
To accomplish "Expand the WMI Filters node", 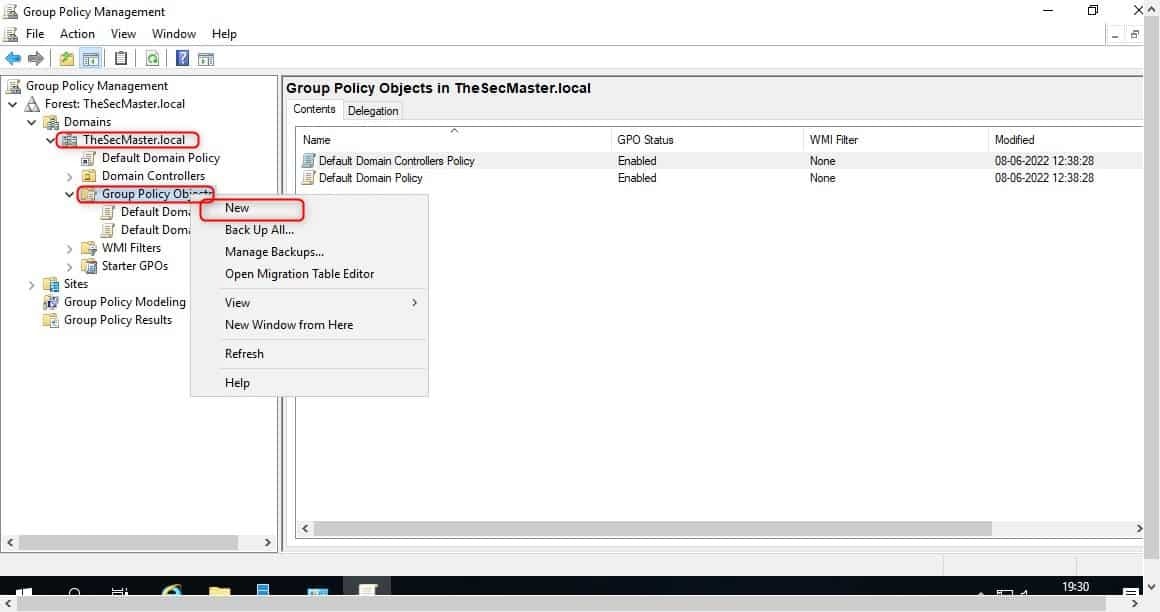I will (x=70, y=249).
